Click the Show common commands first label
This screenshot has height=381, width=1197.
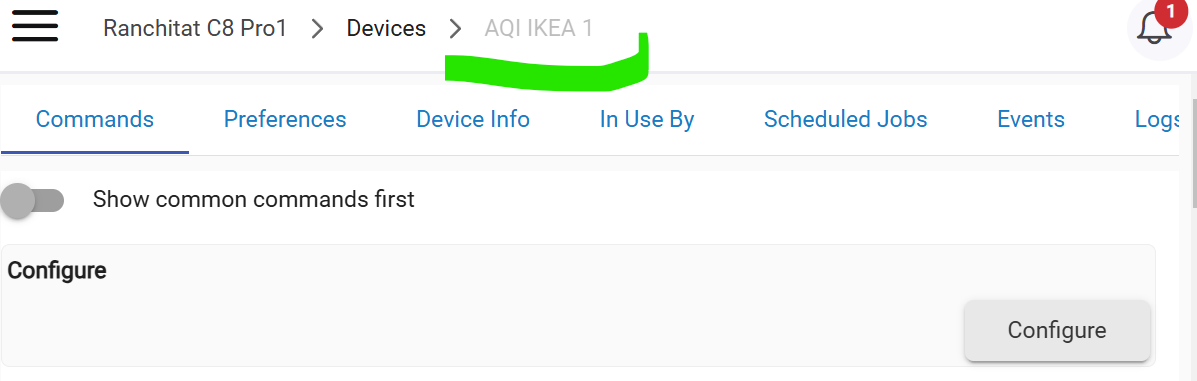[253, 199]
